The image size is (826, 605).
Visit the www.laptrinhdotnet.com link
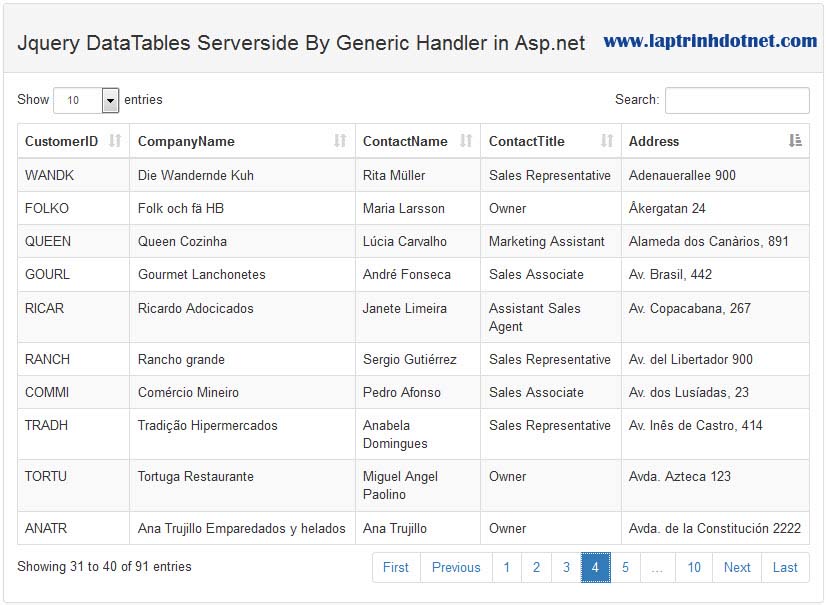pos(708,42)
